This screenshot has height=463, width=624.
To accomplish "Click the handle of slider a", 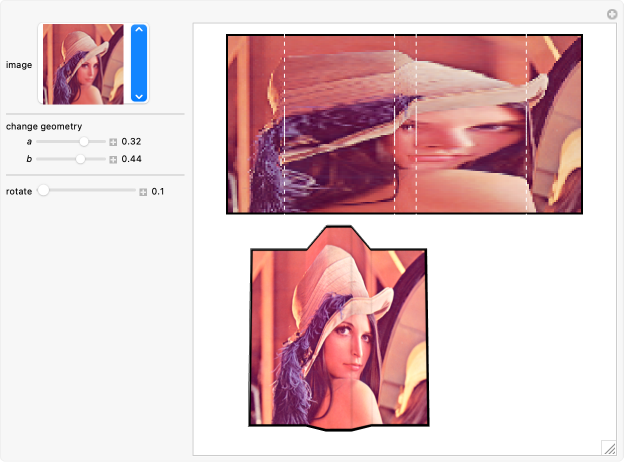I will 84,142.
